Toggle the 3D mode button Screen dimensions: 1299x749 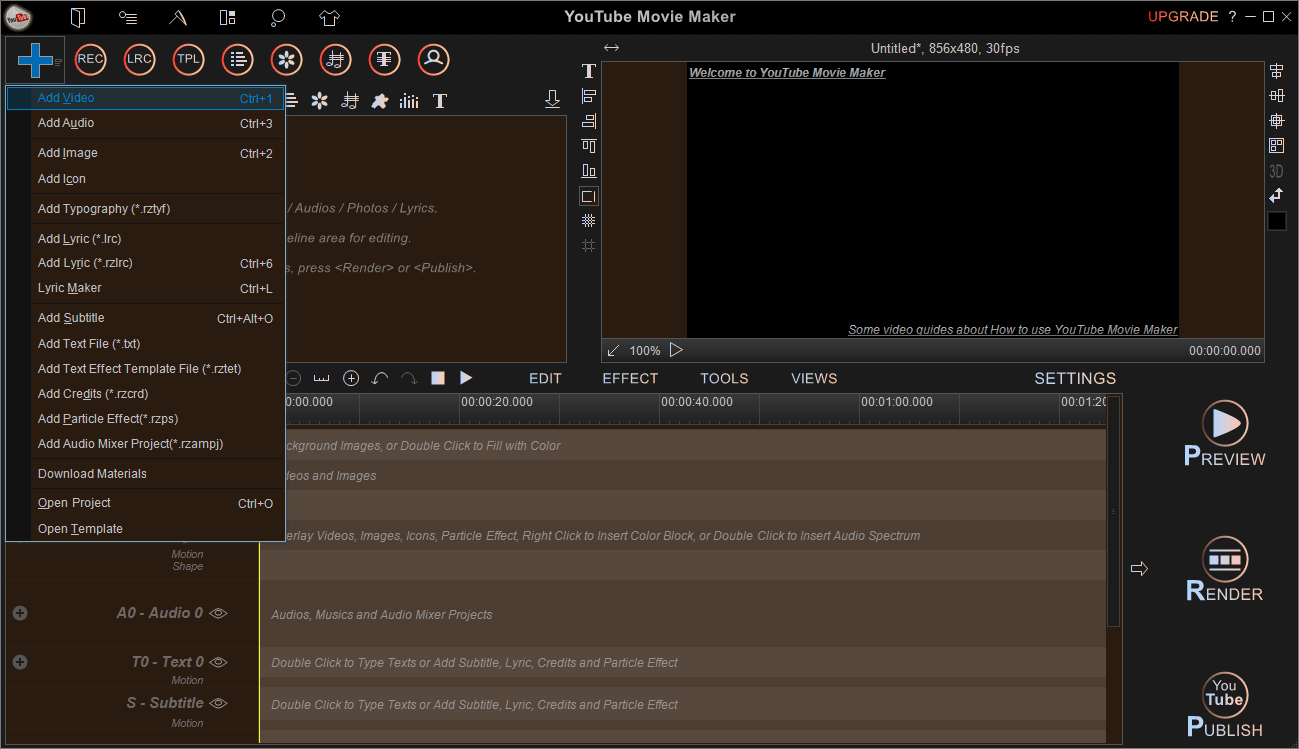pos(1277,171)
